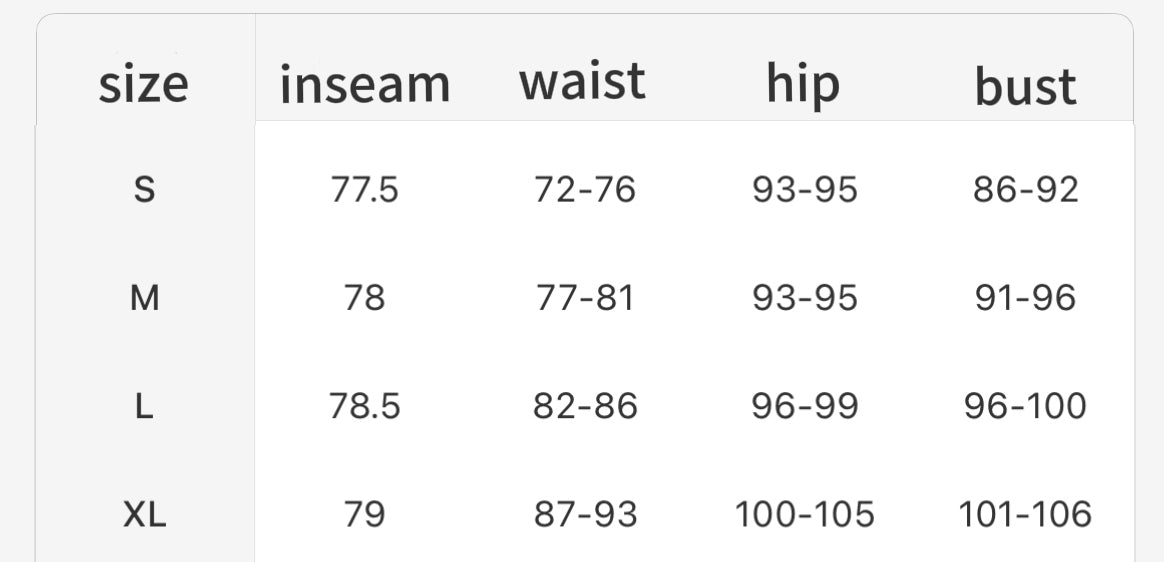Click the "size" column header
Screen dimensions: 1164x562
tap(144, 84)
